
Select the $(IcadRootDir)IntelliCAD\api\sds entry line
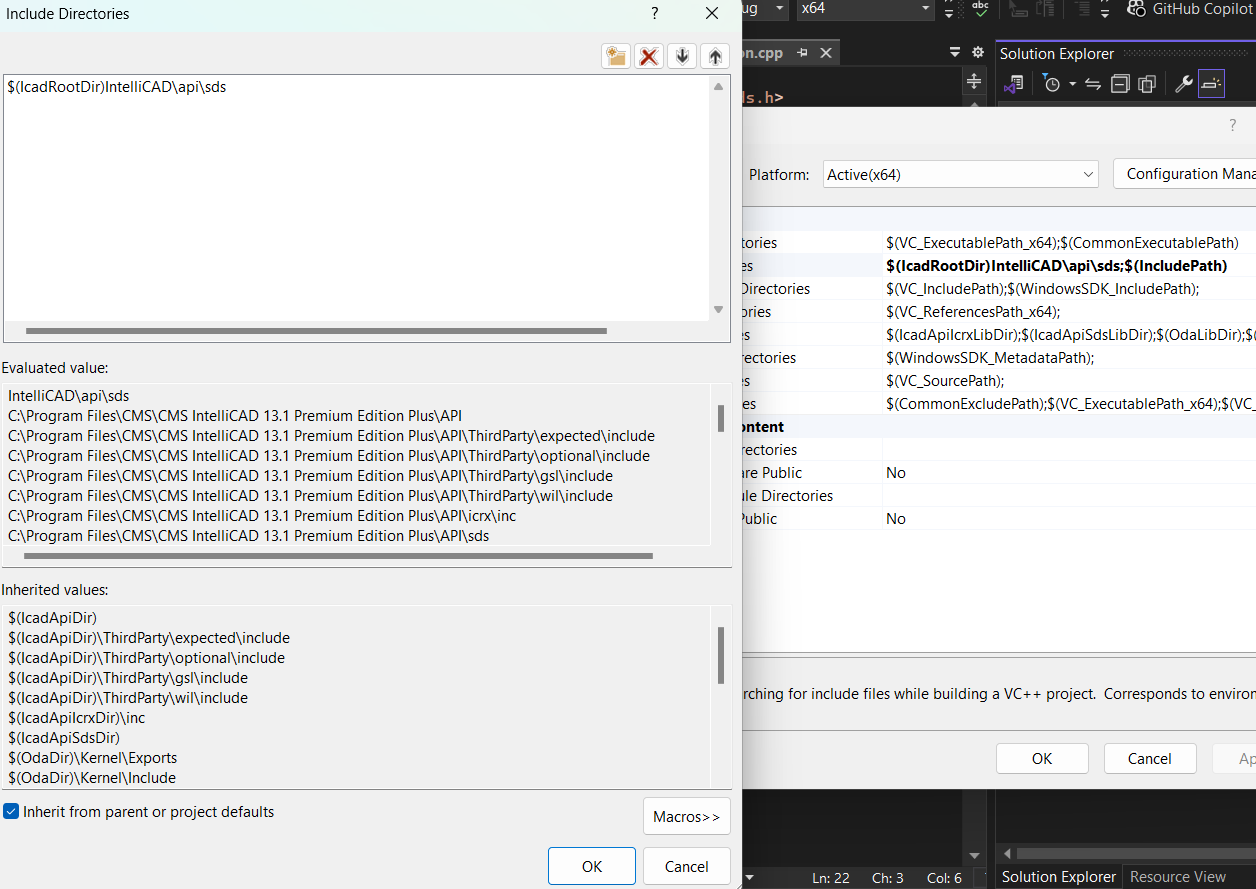pyautogui.click(x=117, y=87)
